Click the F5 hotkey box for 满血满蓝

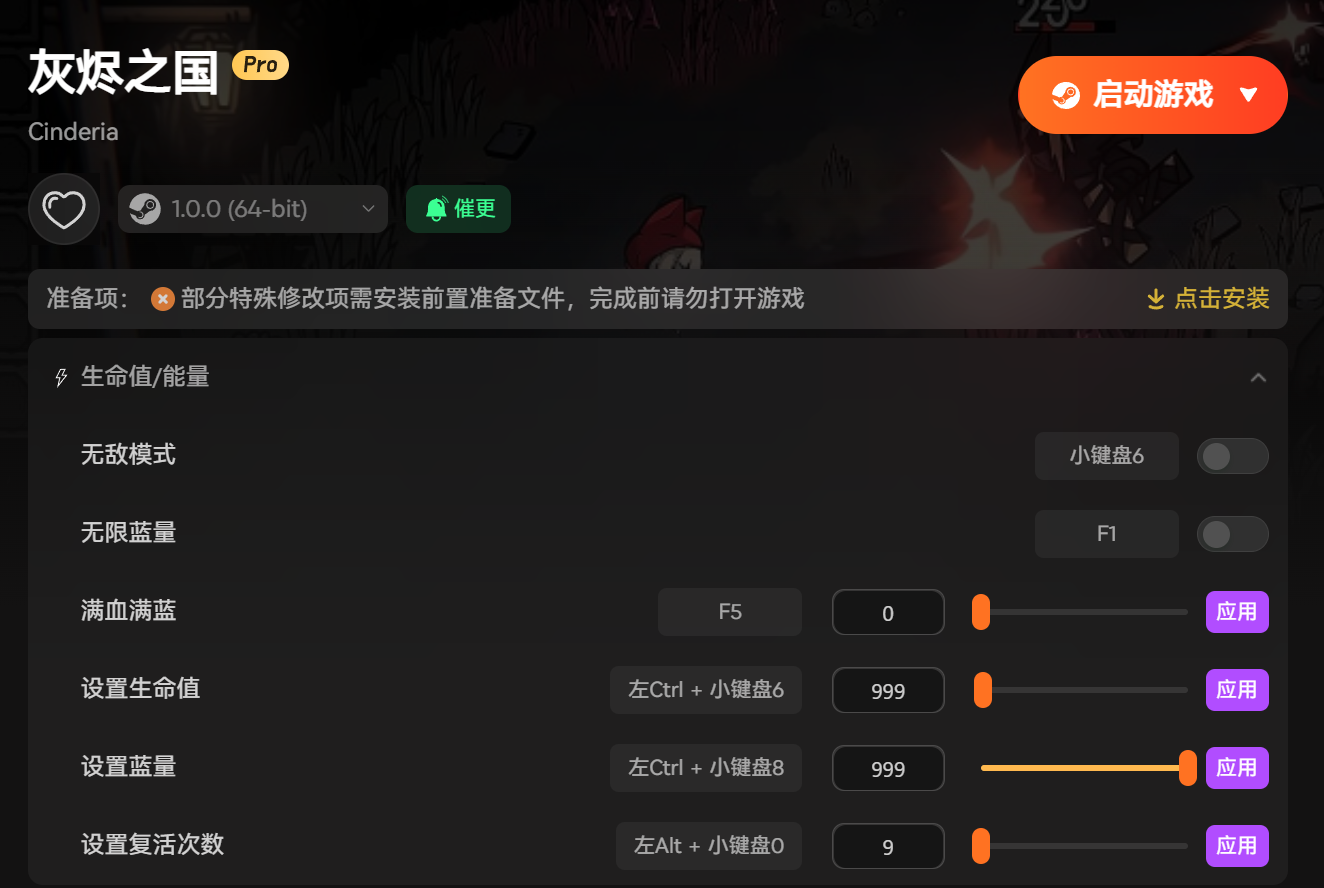pos(730,612)
